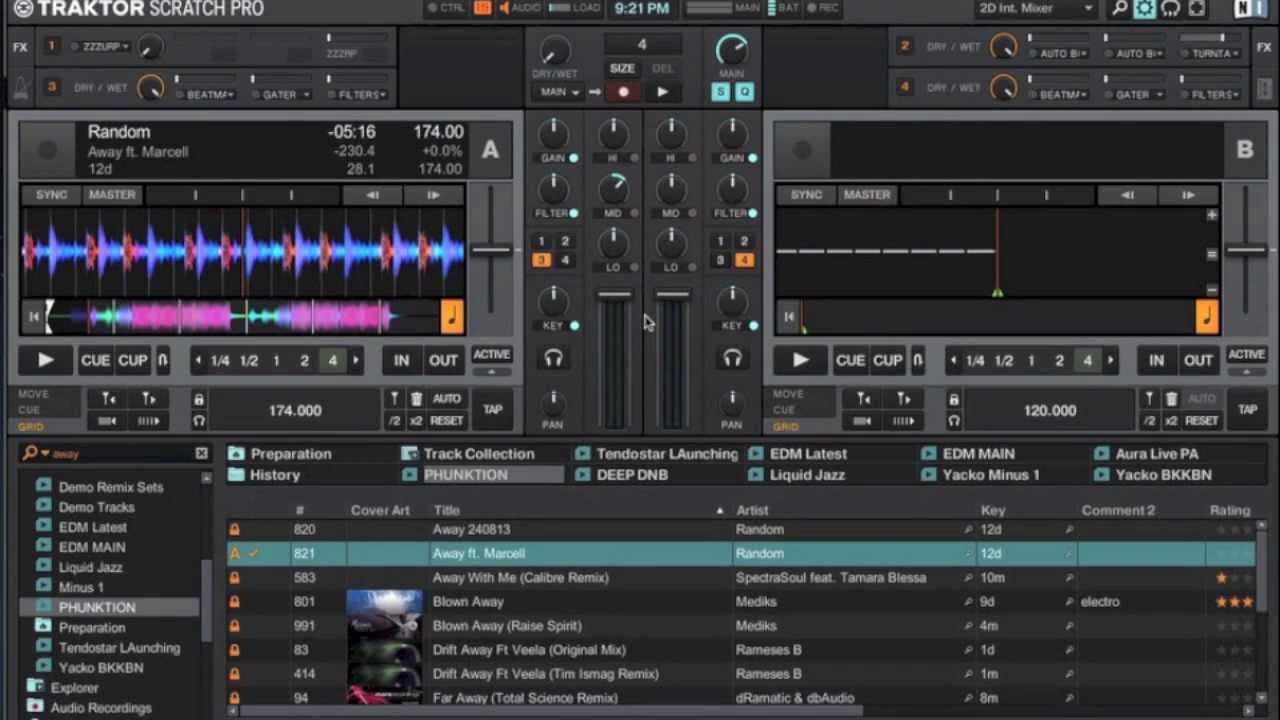Toggle channel A key lock button

(x=574, y=326)
